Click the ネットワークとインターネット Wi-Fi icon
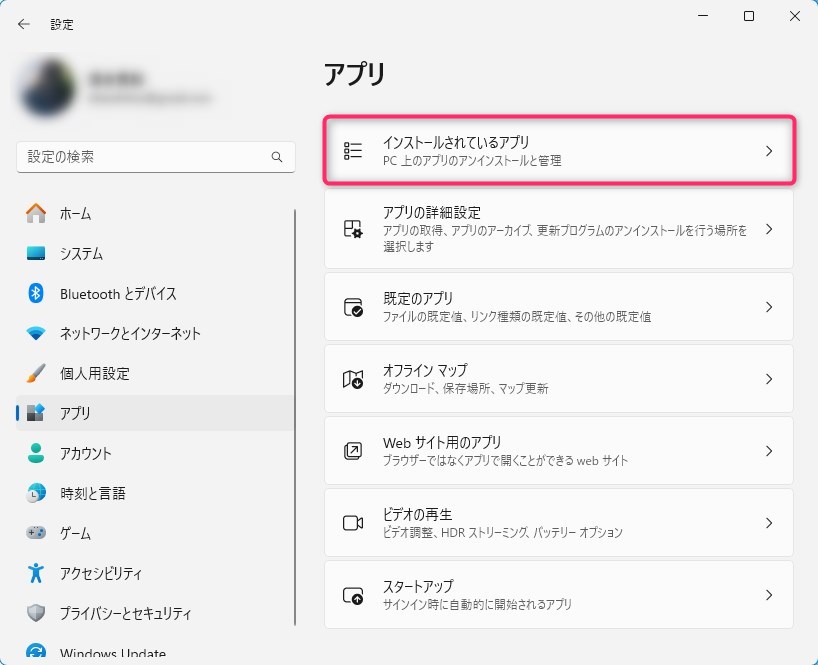Image resolution: width=818 pixels, height=665 pixels. point(36,334)
